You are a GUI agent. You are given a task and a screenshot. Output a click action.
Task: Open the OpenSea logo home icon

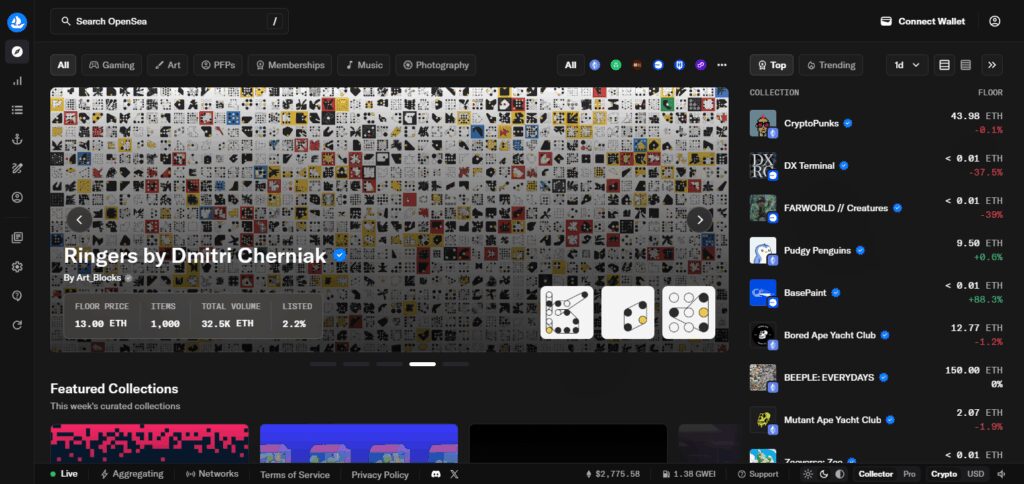(17, 22)
